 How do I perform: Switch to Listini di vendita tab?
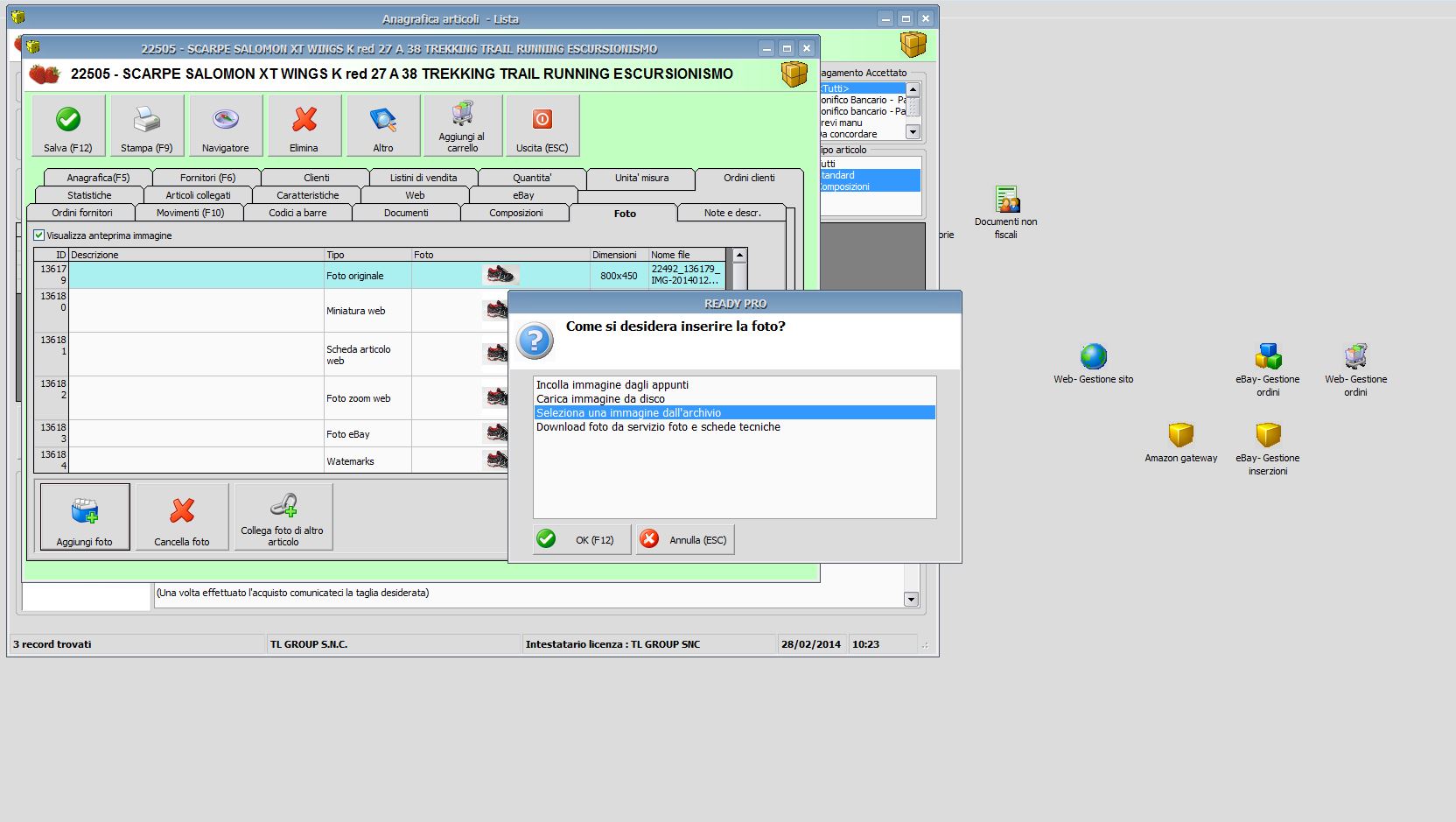(x=423, y=178)
